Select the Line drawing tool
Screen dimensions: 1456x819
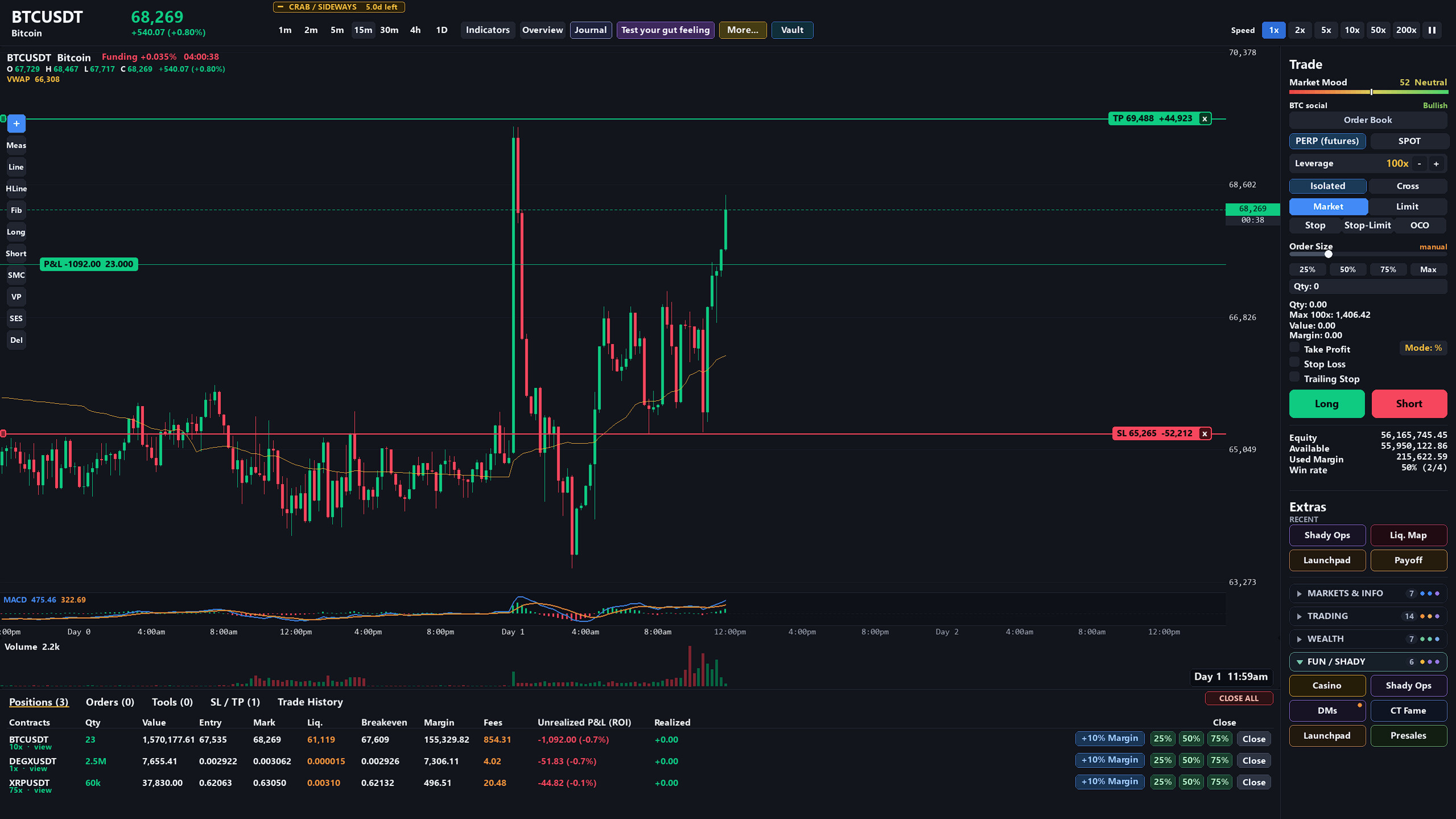pyautogui.click(x=16, y=167)
